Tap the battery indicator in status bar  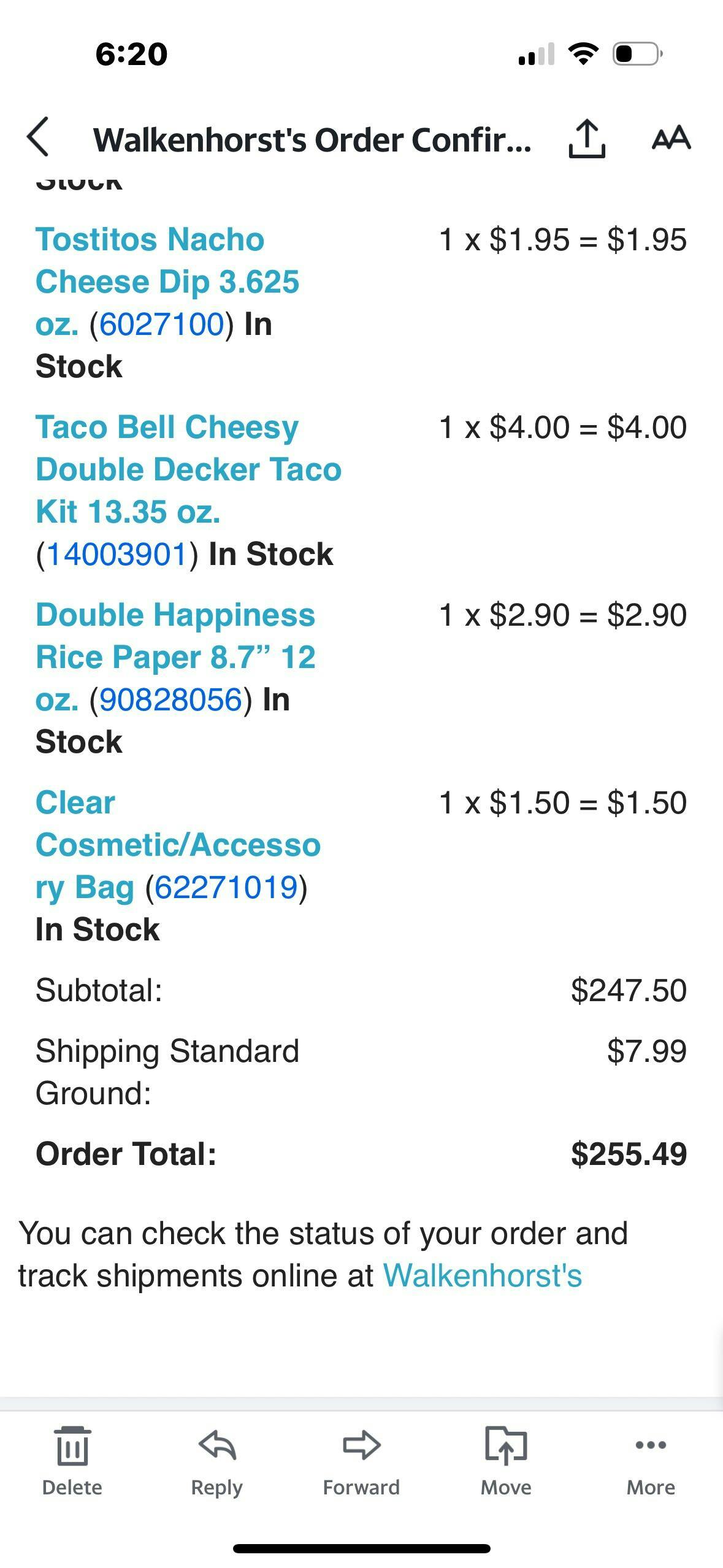637,53
